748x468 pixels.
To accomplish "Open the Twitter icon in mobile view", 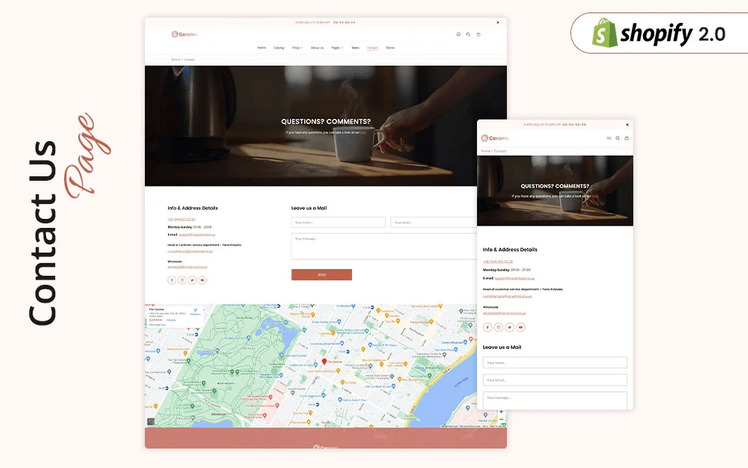I will click(509, 327).
